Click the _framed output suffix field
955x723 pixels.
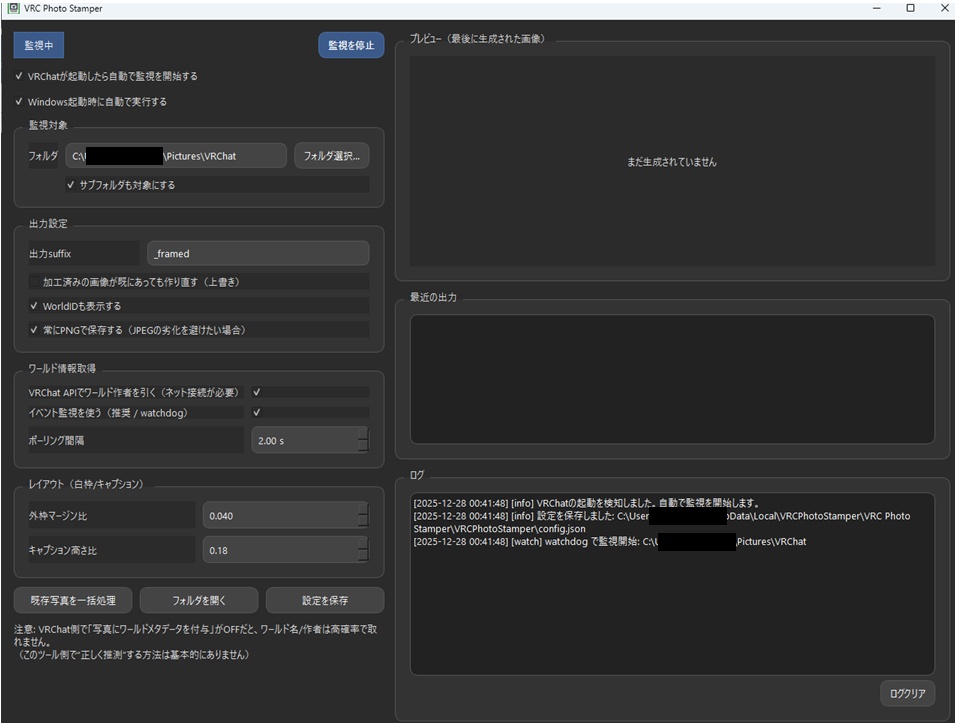258,253
